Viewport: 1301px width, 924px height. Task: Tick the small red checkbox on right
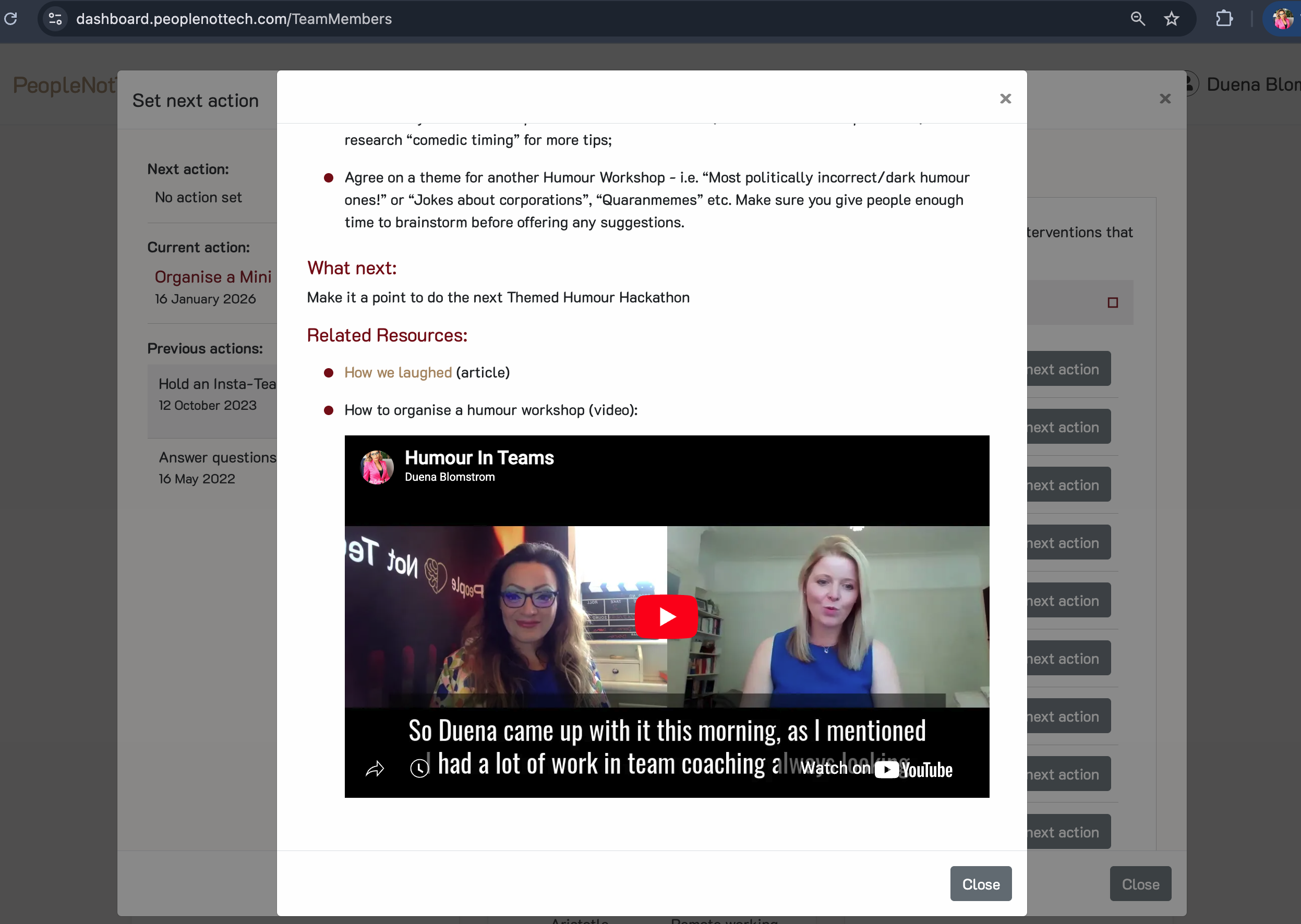pyautogui.click(x=1113, y=302)
